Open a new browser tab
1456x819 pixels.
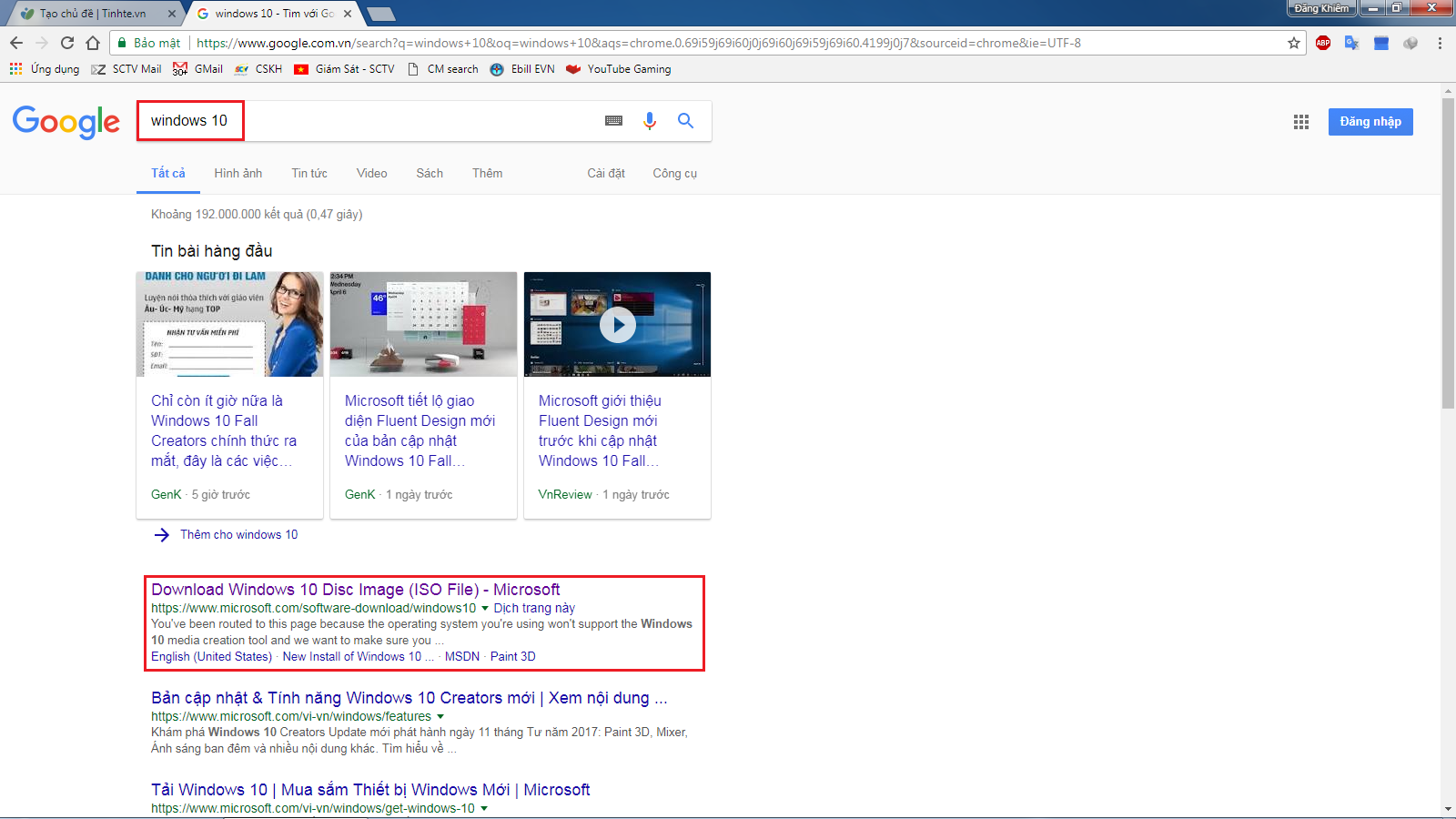(380, 14)
